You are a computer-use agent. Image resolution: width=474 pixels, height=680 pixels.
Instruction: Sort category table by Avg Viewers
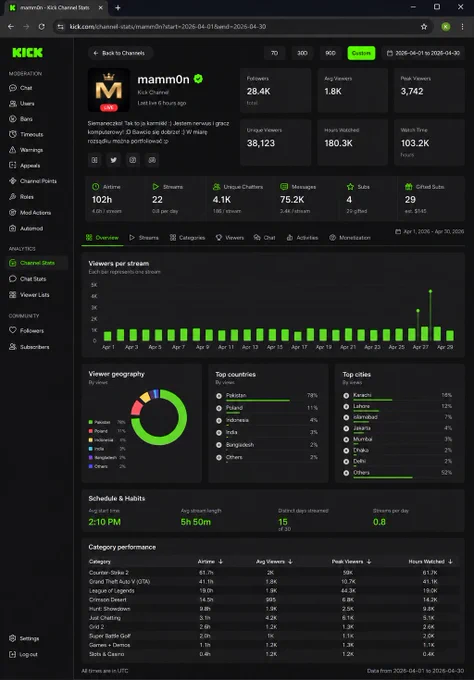point(274,562)
